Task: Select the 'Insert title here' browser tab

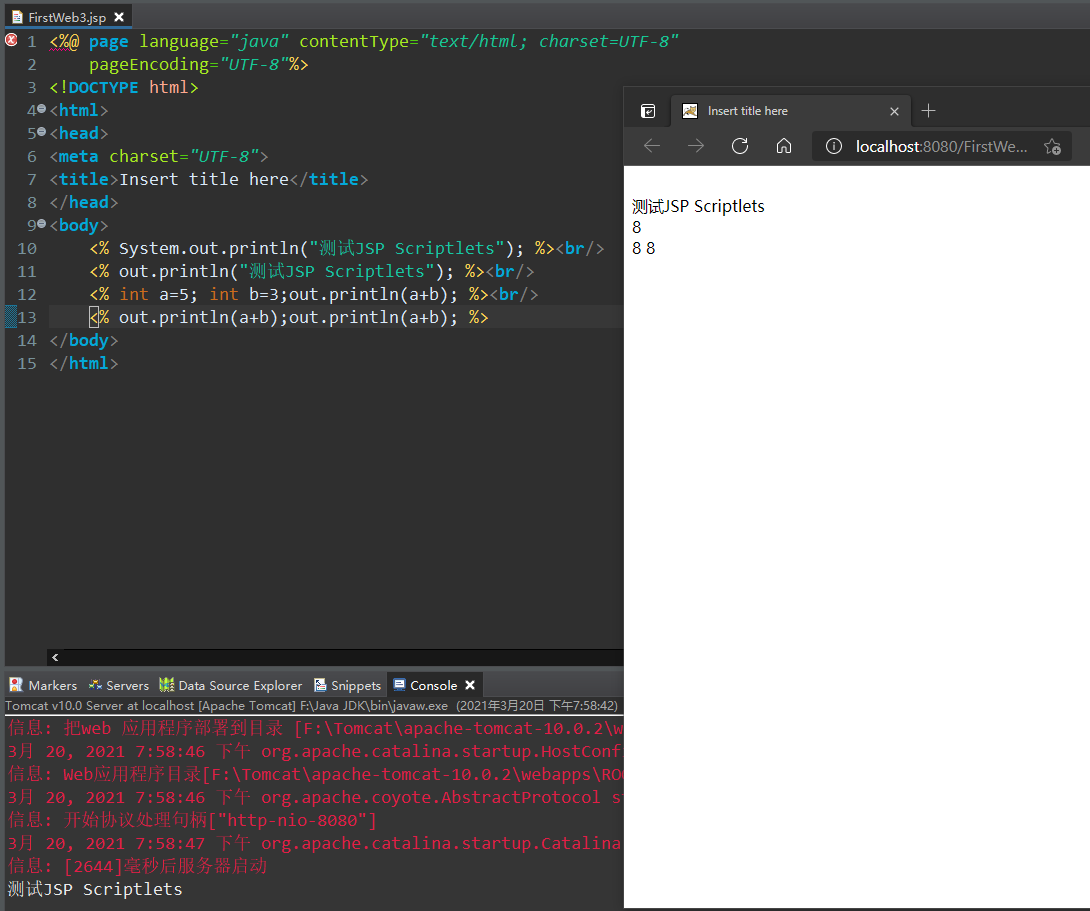Action: coord(791,111)
